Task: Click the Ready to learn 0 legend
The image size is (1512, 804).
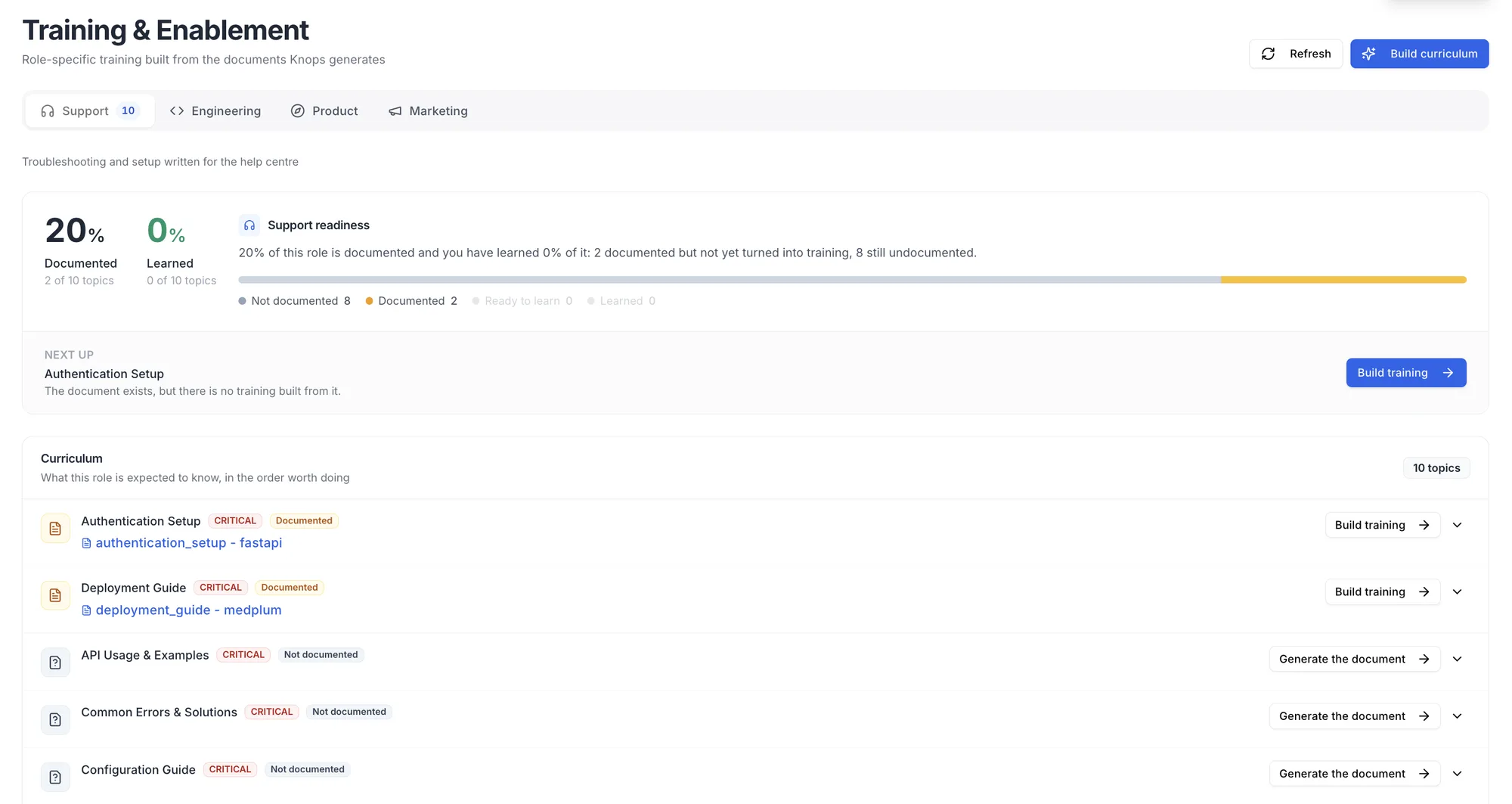Action: (x=522, y=301)
